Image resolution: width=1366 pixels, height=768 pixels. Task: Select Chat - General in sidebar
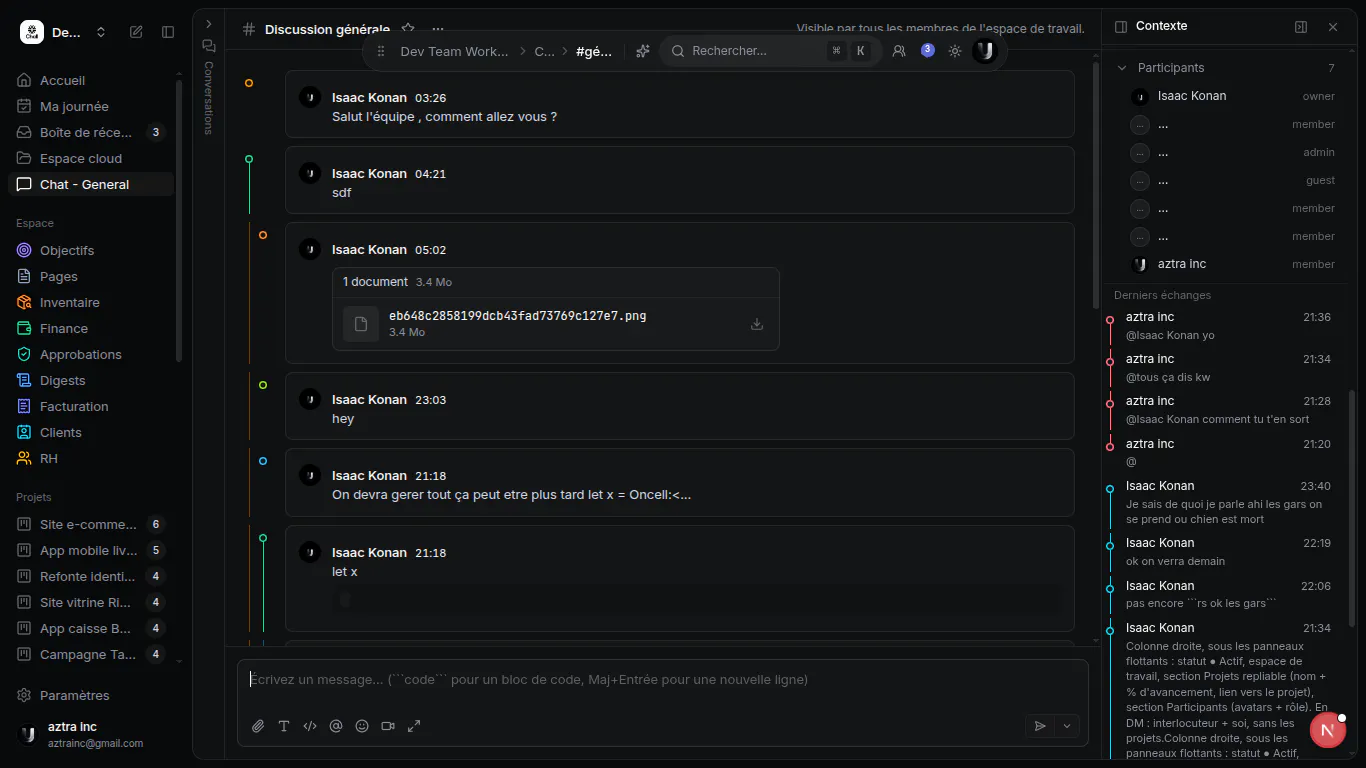[90, 184]
